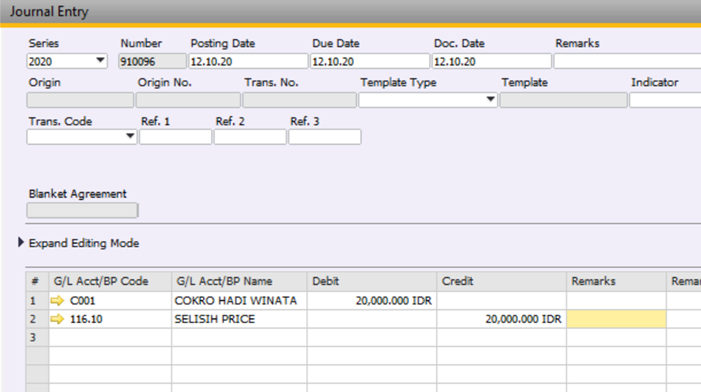This screenshot has height=392, width=701.
Task: Select the G/L Acct/BP Name column header
Action: pyautogui.click(x=239, y=281)
